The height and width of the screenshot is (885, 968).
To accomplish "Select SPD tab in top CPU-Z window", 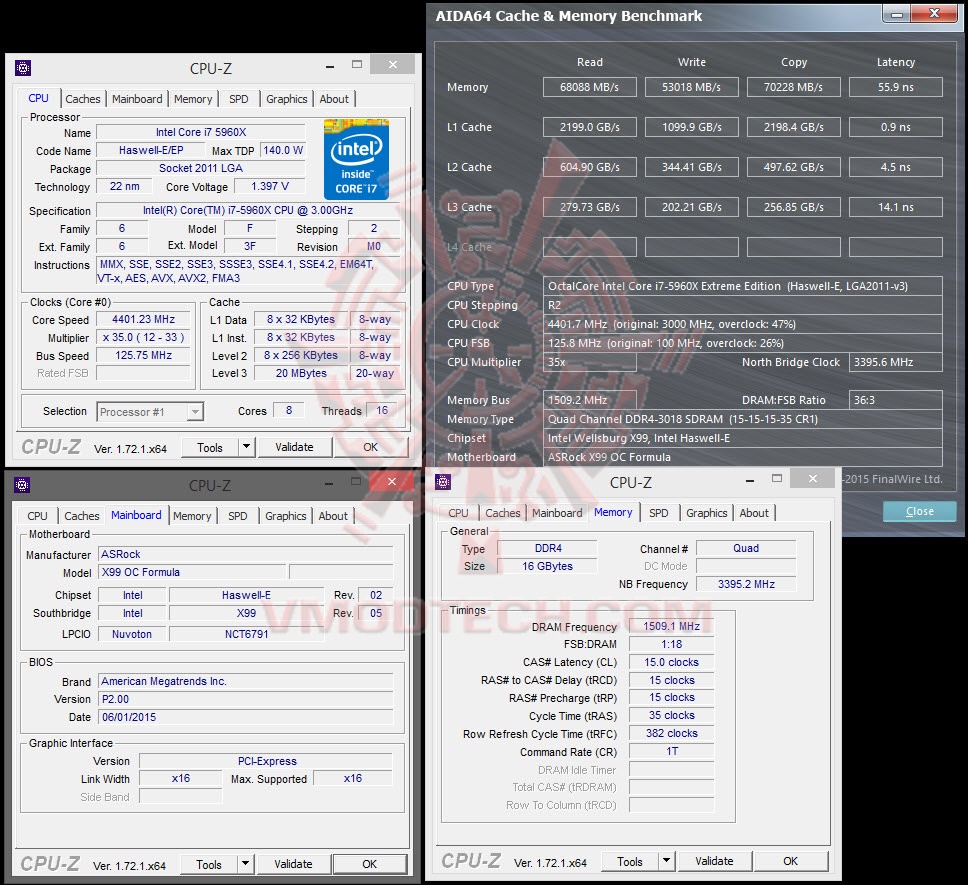I will click(238, 99).
